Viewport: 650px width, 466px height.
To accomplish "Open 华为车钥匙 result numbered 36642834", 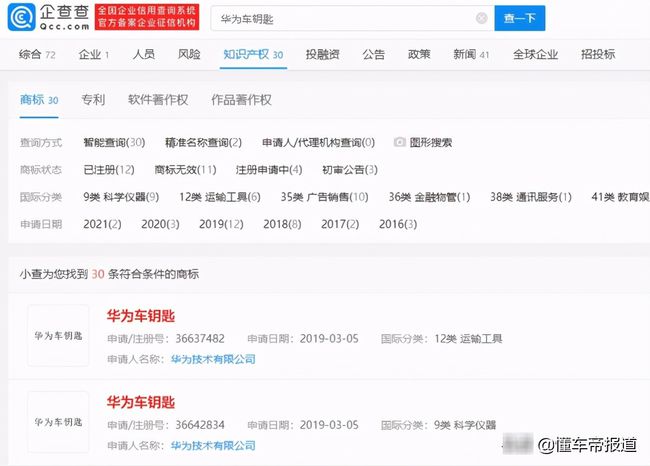I will (x=141, y=403).
